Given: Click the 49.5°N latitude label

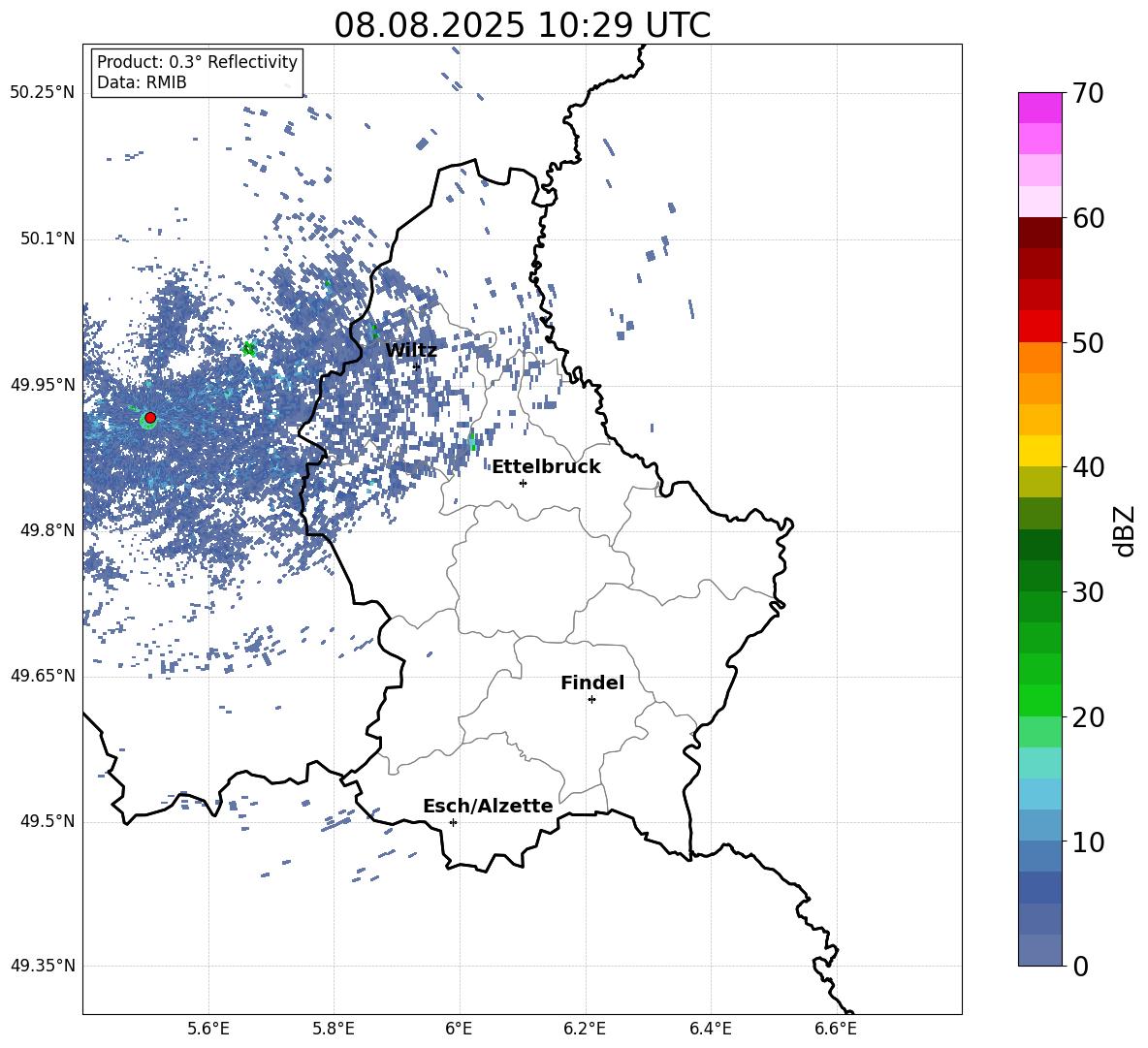Looking at the screenshot, I should click(x=48, y=821).
